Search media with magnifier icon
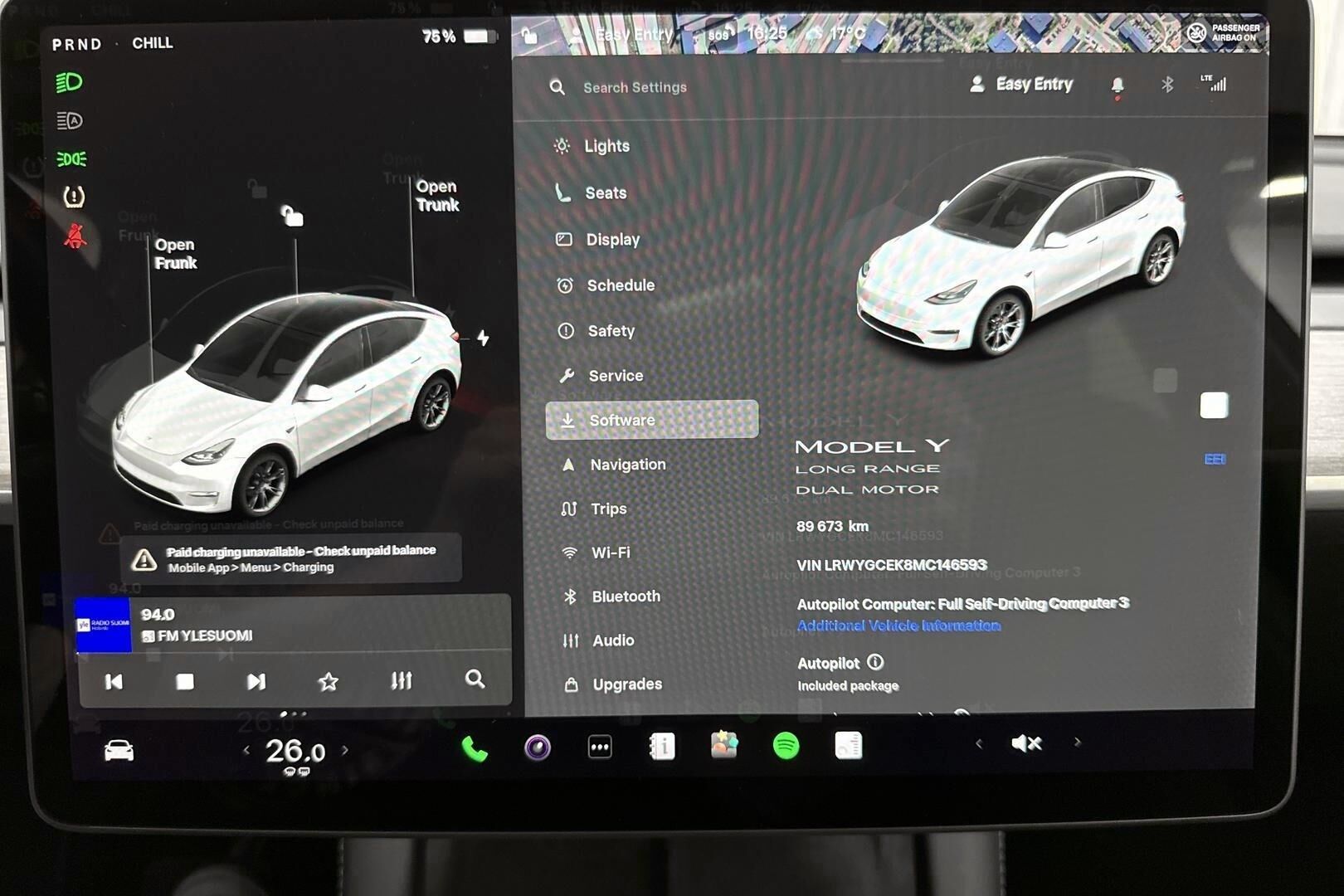1344x896 pixels. [475, 679]
